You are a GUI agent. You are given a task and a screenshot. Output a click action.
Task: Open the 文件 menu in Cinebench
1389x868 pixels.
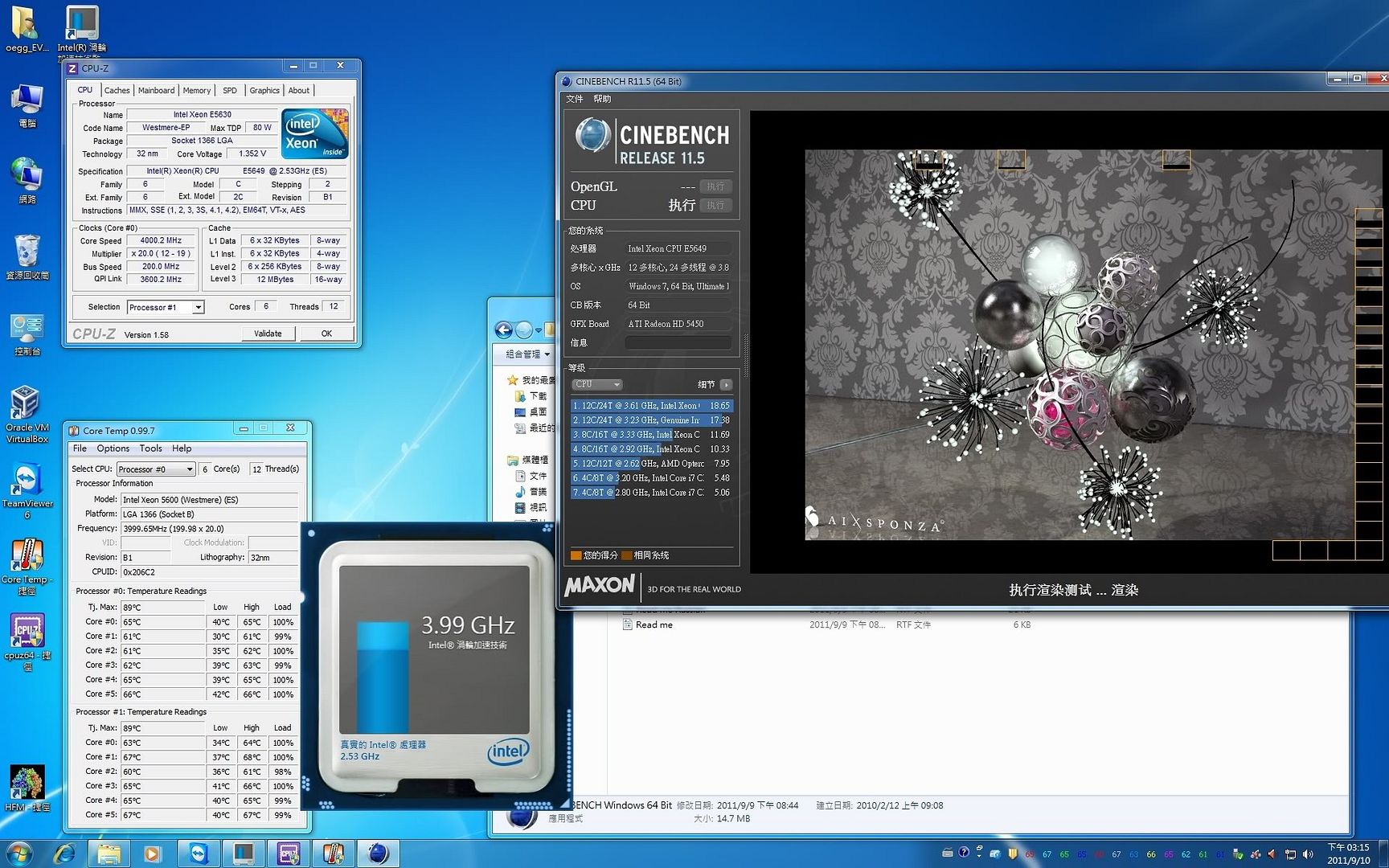click(x=575, y=99)
